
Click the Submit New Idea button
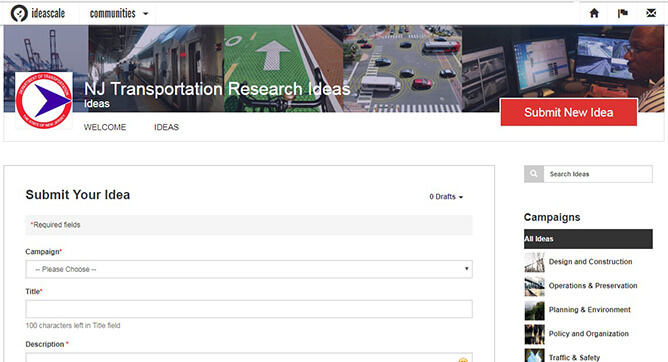[x=569, y=112]
